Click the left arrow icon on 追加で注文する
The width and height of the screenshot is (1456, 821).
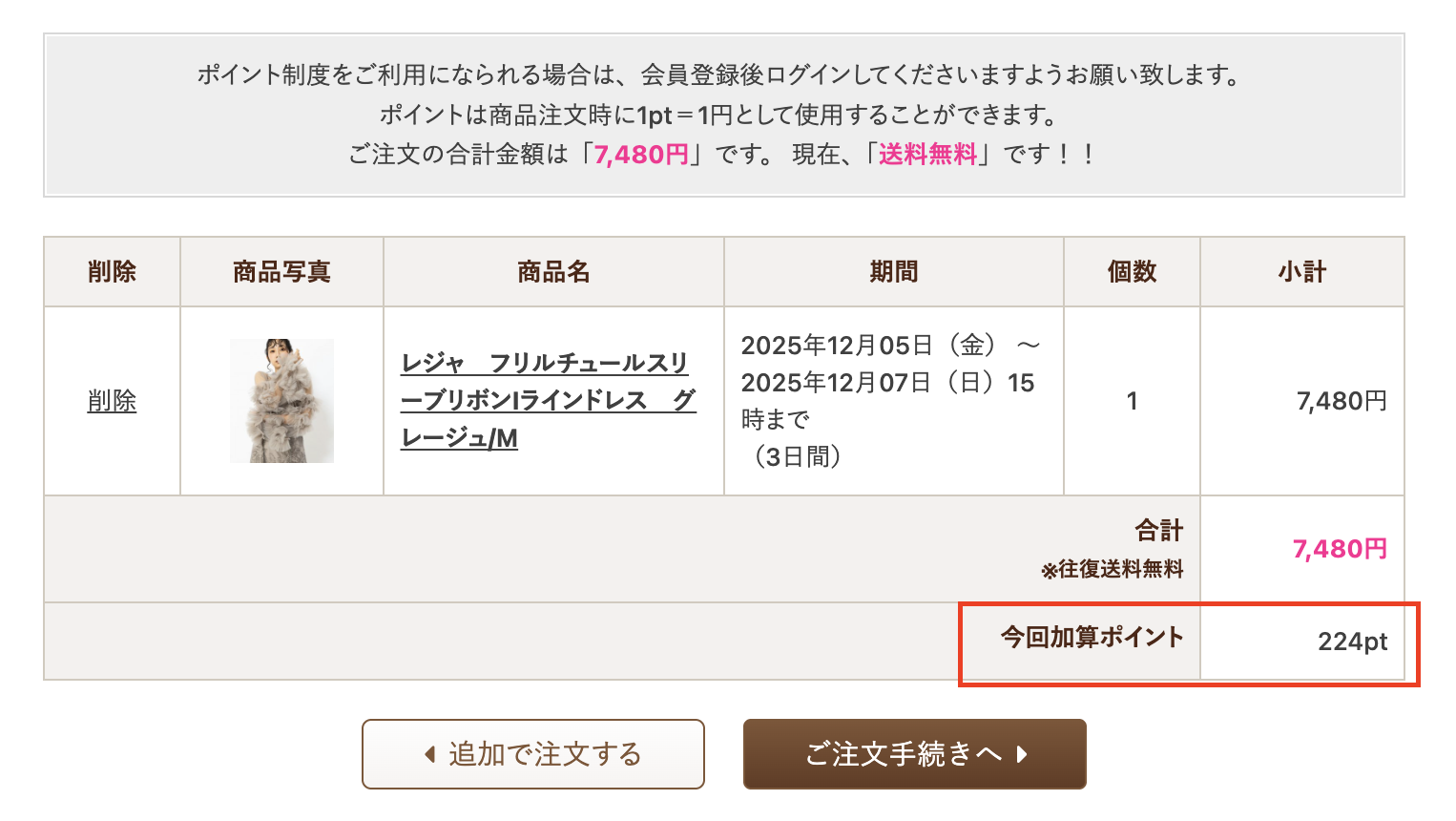(430, 754)
